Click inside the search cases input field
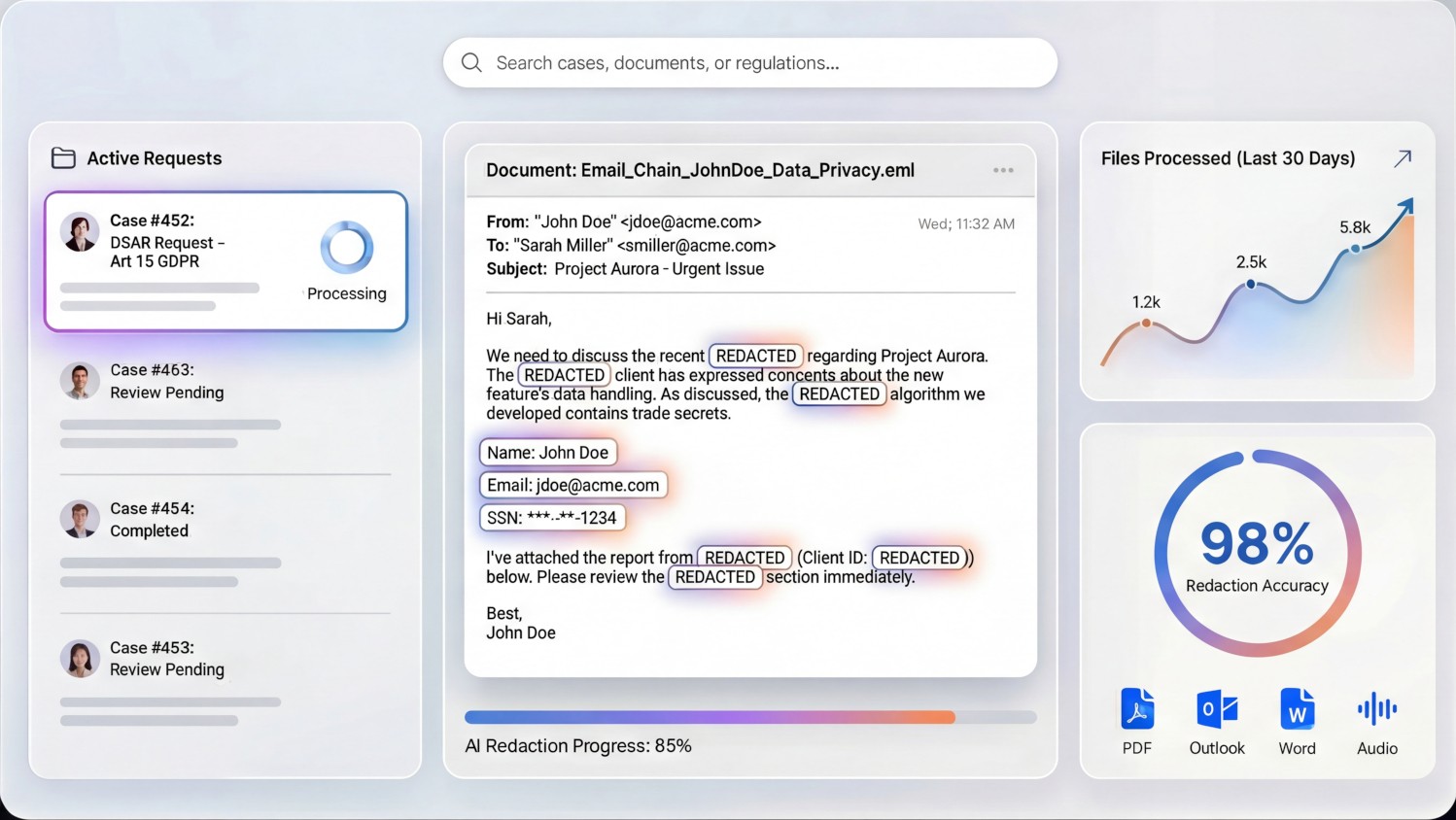 tap(748, 62)
